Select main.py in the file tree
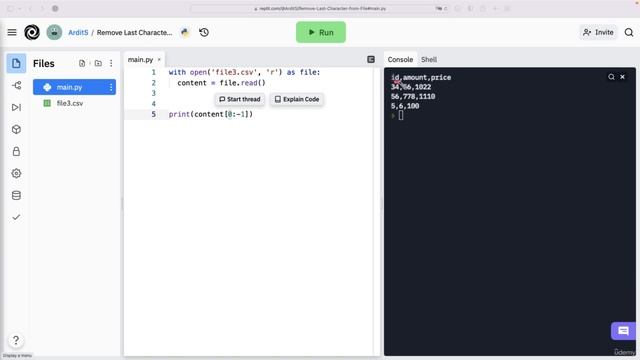Image resolution: width=640 pixels, height=360 pixels. click(74, 87)
